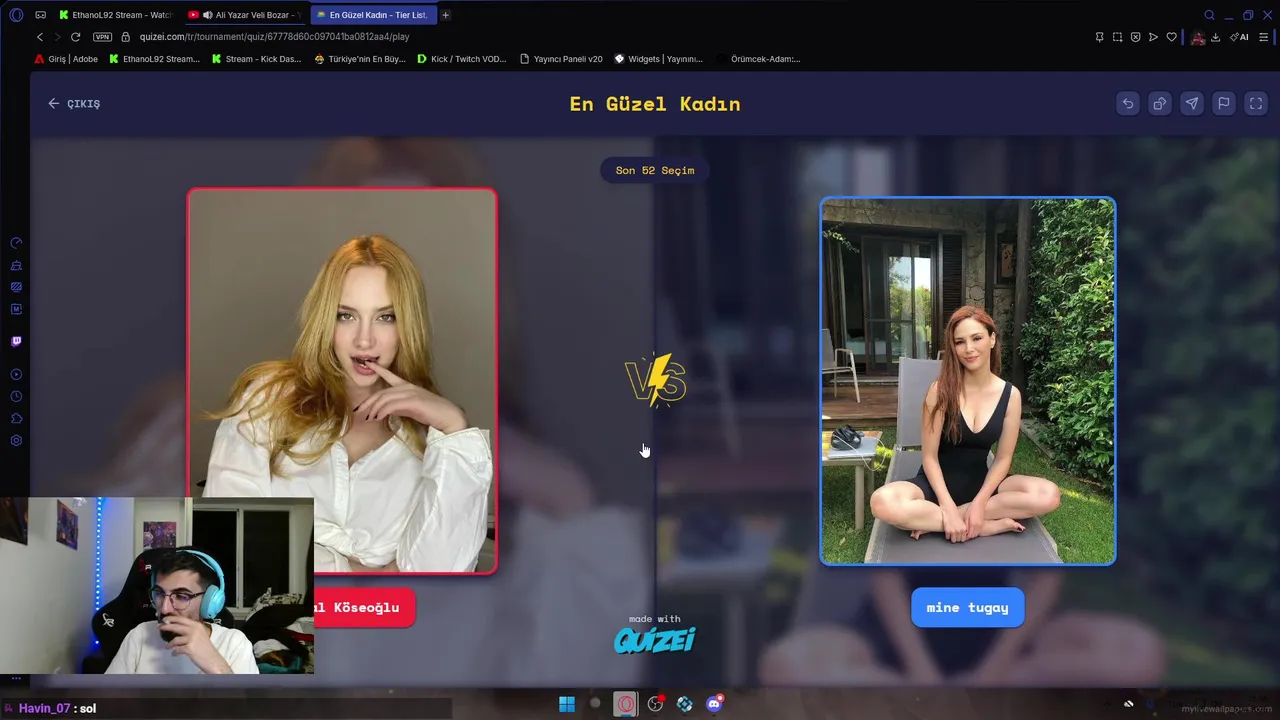Screen dimensions: 1280x720
Task: Select the En Güzel Kadın - Tier List tab
Action: pyautogui.click(x=375, y=15)
